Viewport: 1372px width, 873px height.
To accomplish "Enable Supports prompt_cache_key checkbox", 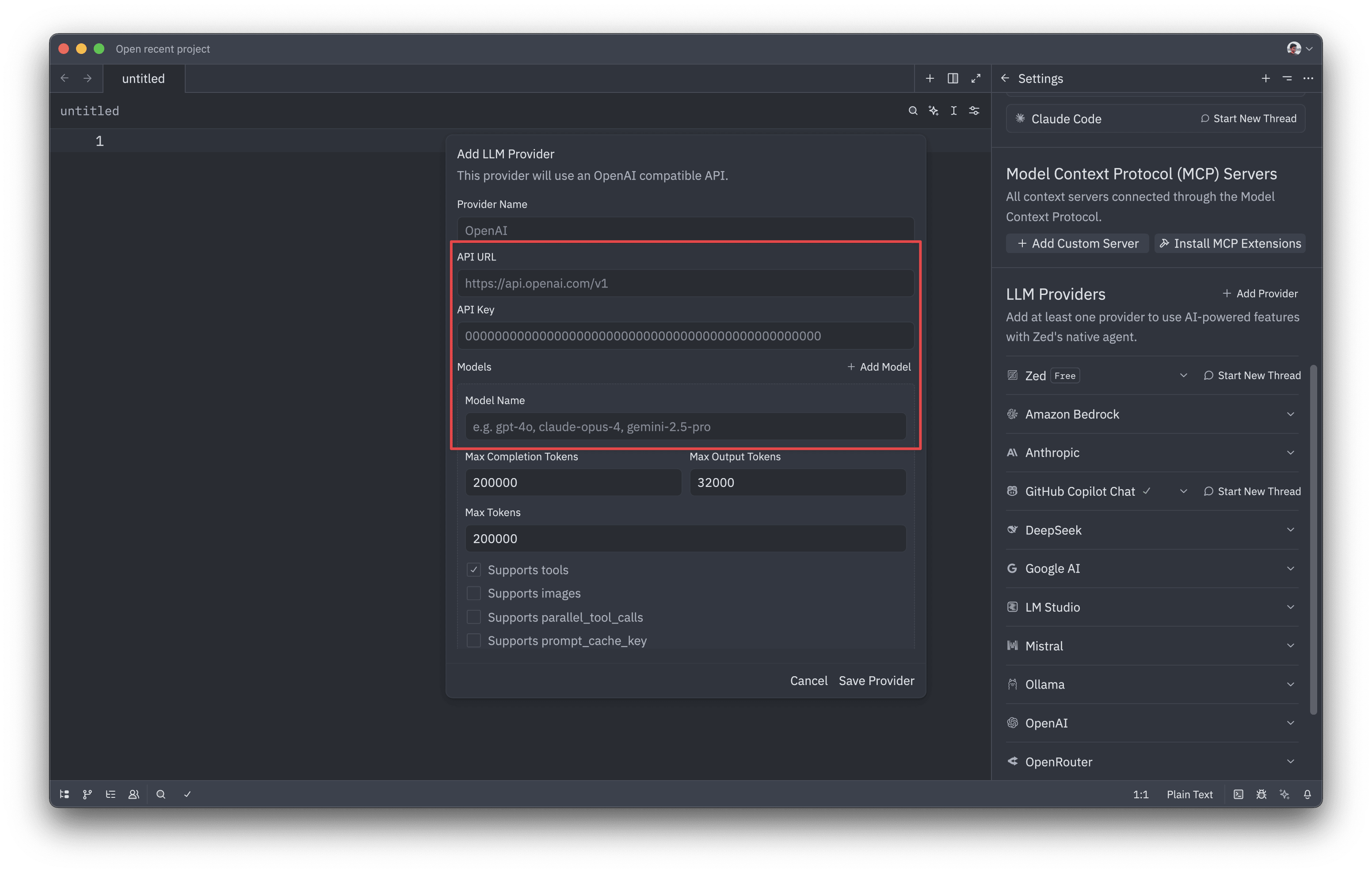I will click(473, 640).
